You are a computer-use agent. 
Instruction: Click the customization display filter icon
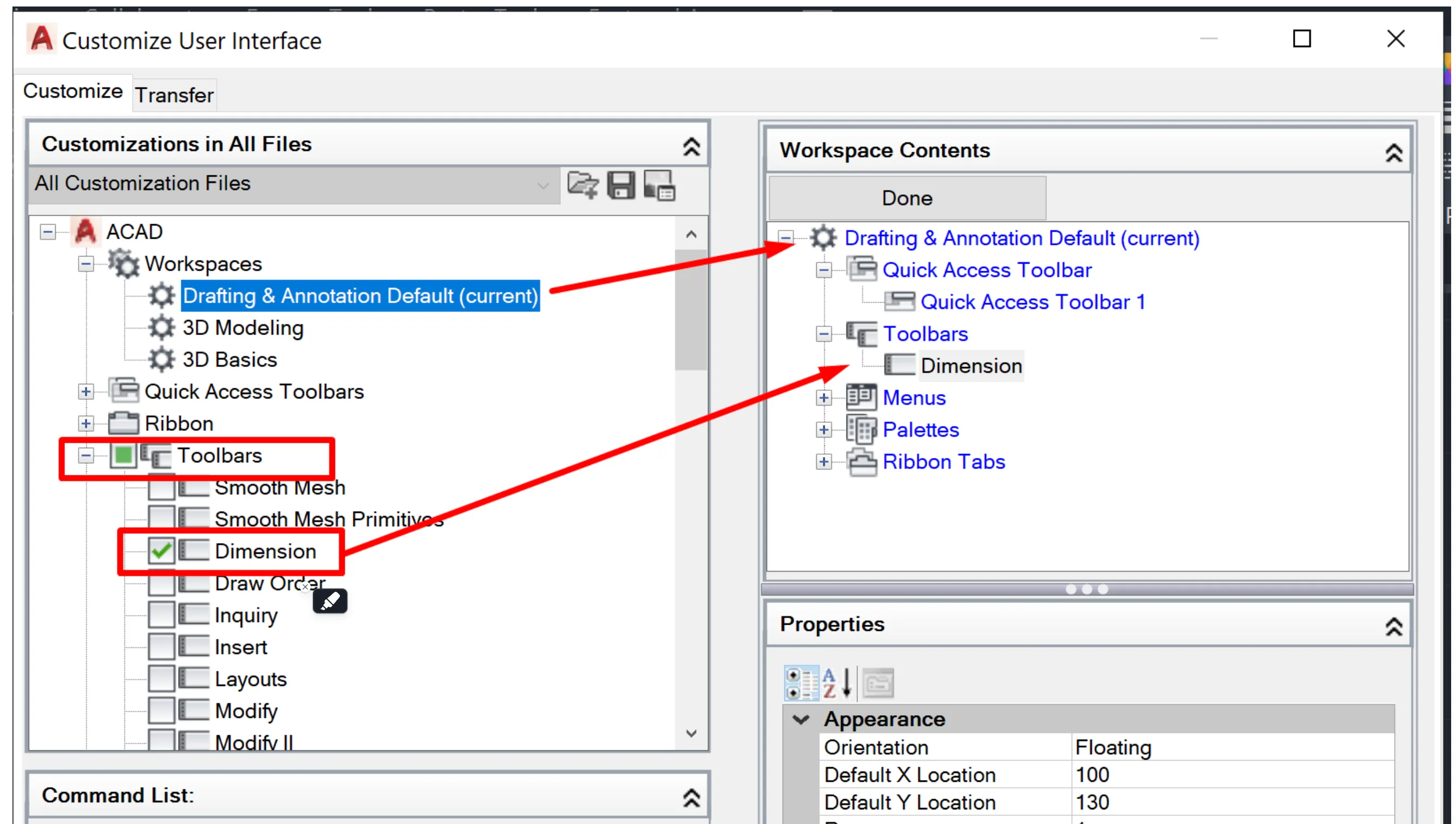click(x=660, y=186)
